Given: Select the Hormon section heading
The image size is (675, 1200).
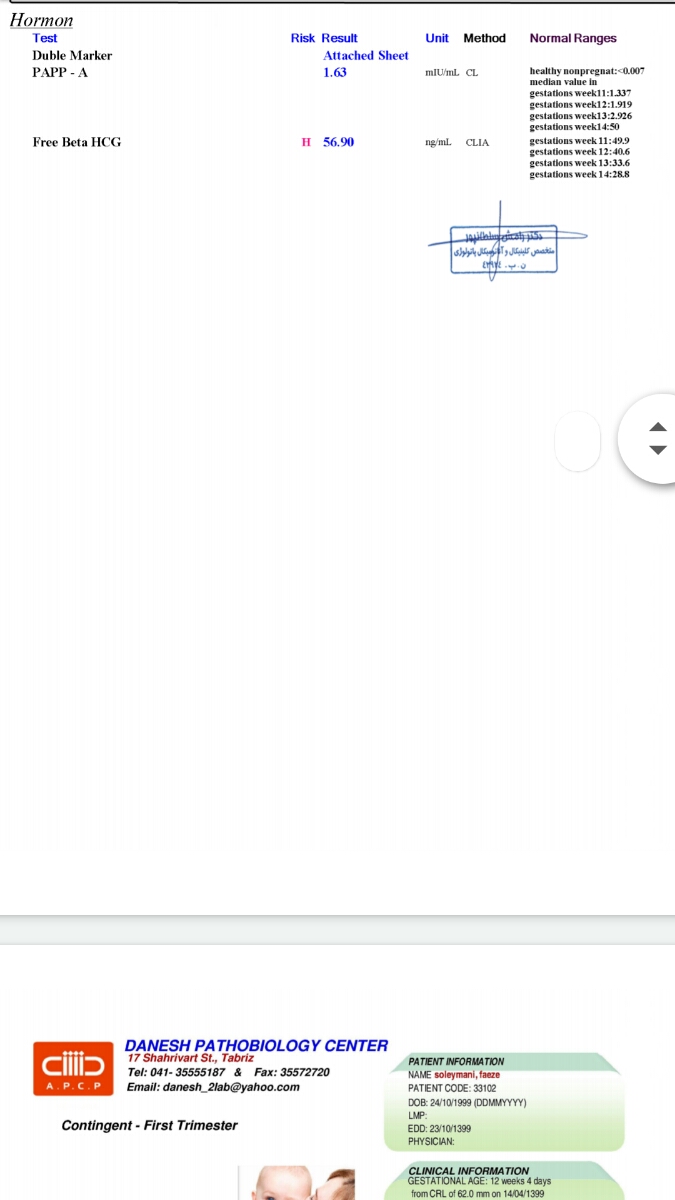Looking at the screenshot, I should point(41,20).
